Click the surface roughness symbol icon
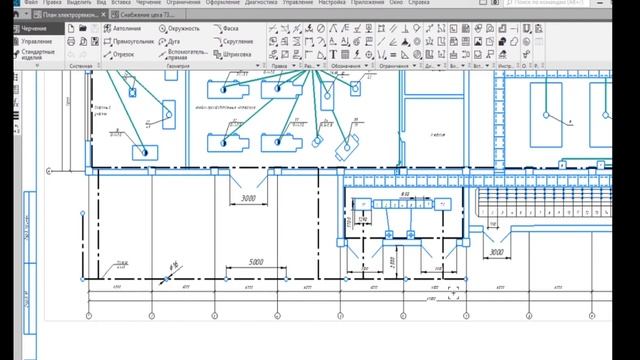Screen dimensions: 640x360 click(x=357, y=29)
